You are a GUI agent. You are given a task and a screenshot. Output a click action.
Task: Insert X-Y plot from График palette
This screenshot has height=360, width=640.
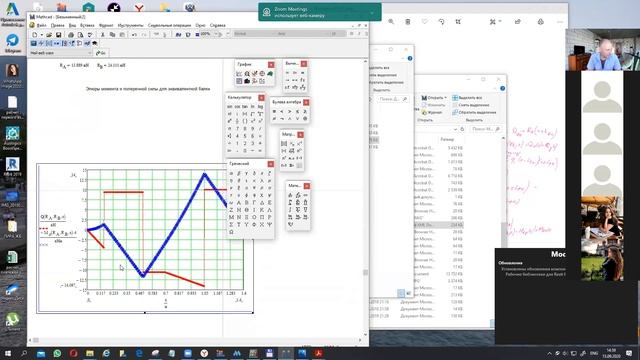point(239,74)
